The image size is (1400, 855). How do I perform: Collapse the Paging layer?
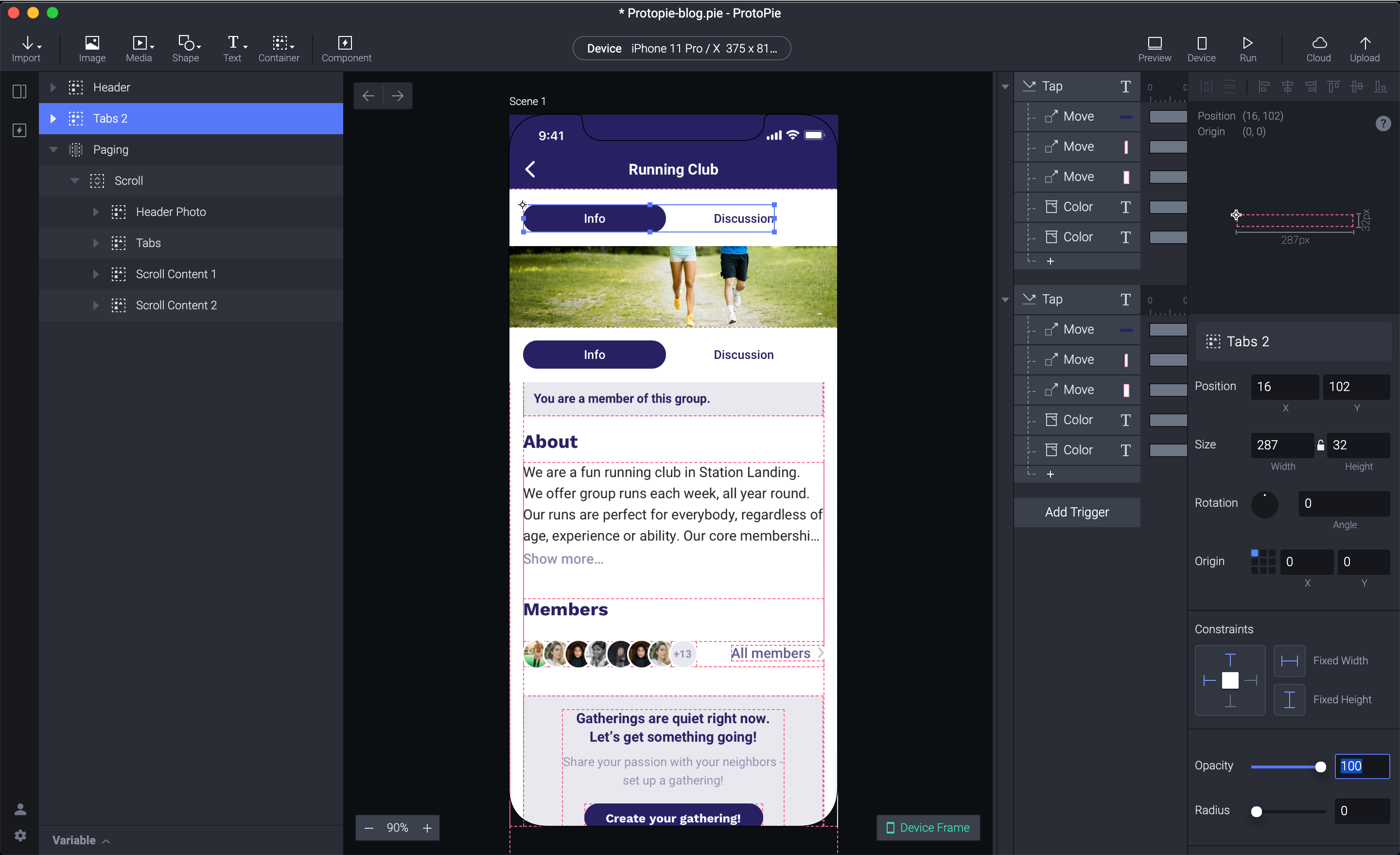53,149
